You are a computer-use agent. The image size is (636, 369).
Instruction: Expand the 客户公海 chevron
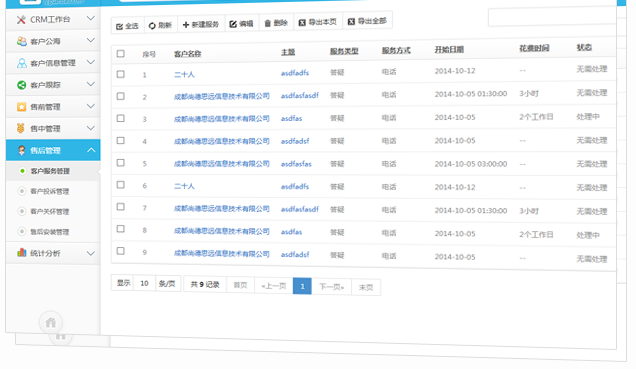pos(91,40)
